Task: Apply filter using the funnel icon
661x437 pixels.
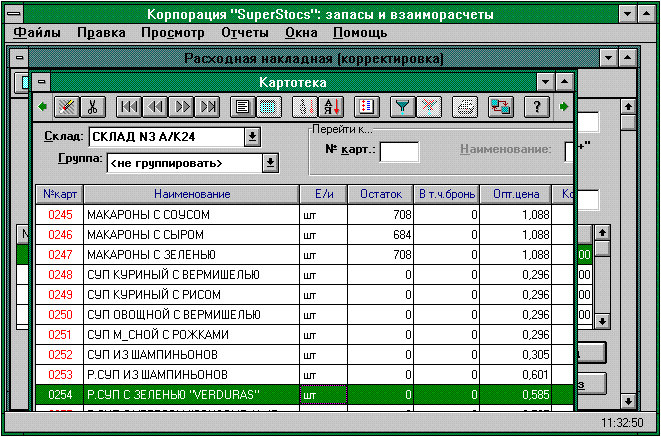Action: pos(403,107)
